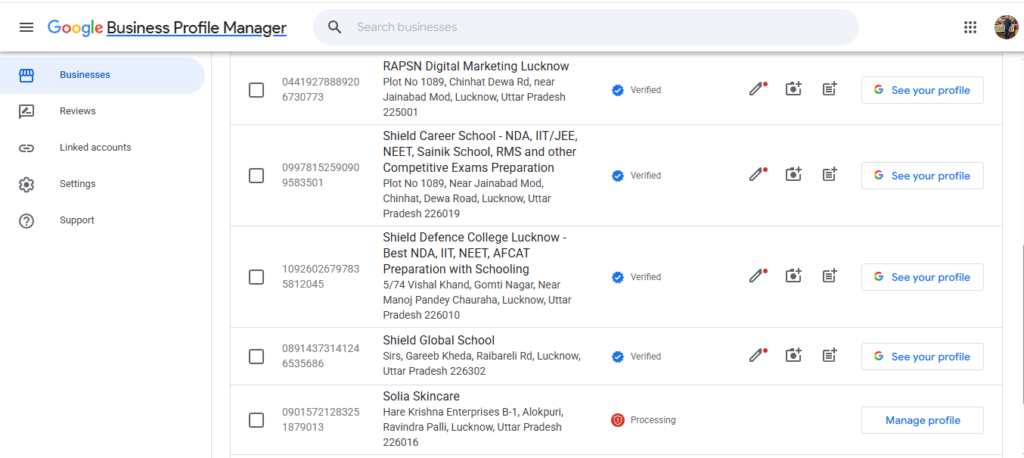Screen dimensions: 1024x458
Task: Edit RAPSN Digital Marketing profile with pencil icon
Action: tap(757, 90)
